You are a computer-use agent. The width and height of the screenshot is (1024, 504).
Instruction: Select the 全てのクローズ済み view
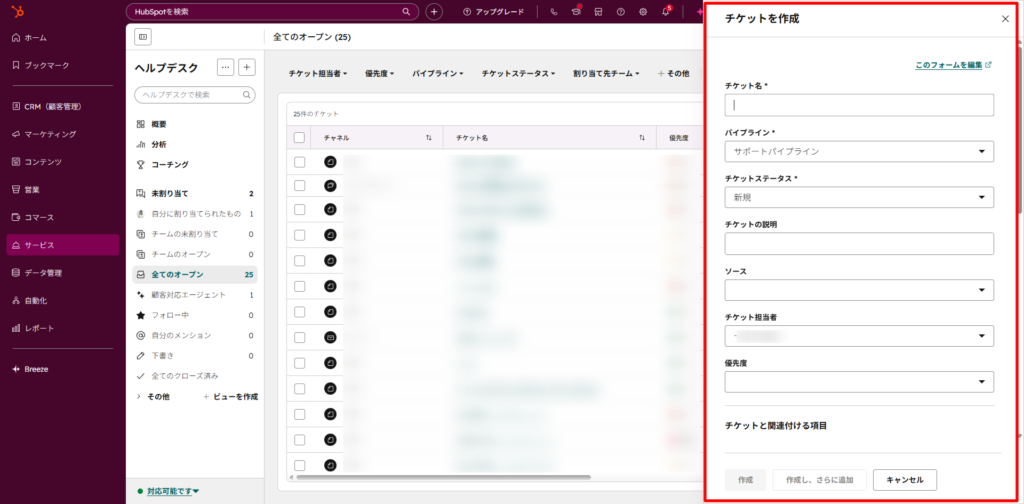coord(195,376)
